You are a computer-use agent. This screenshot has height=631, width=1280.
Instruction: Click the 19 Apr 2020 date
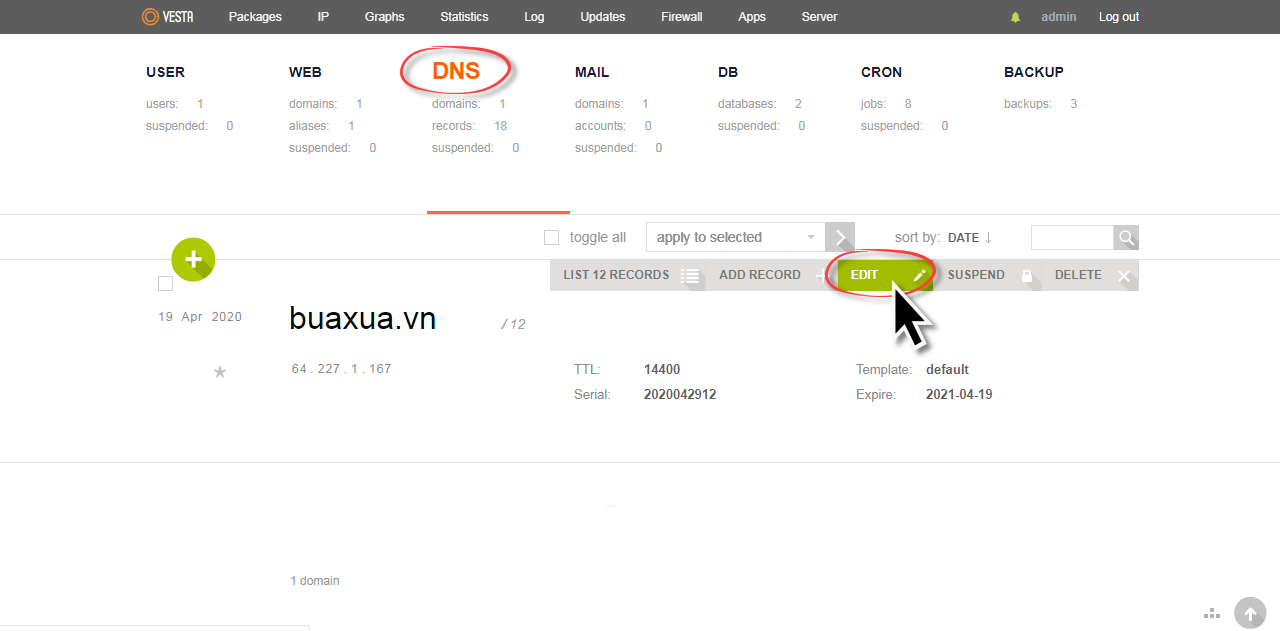pos(200,317)
